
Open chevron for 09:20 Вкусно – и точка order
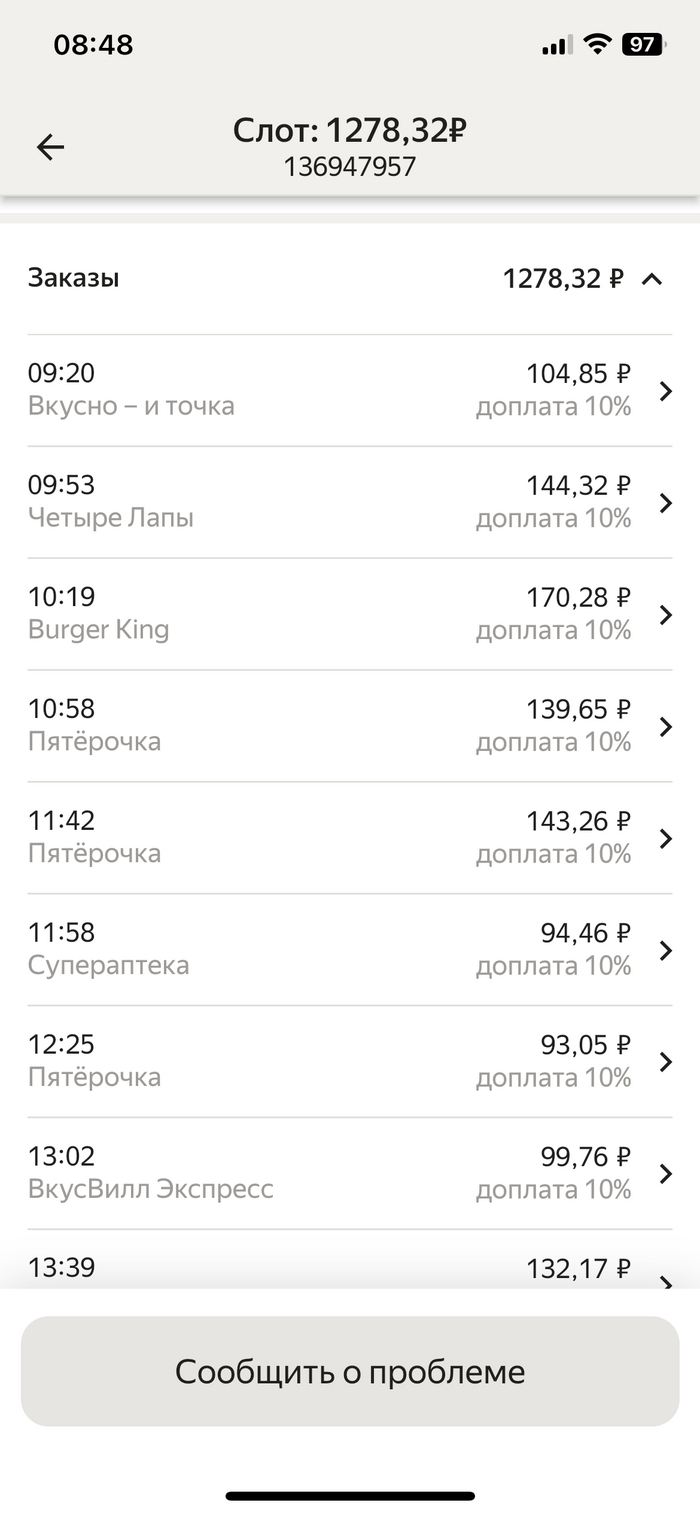click(x=666, y=391)
